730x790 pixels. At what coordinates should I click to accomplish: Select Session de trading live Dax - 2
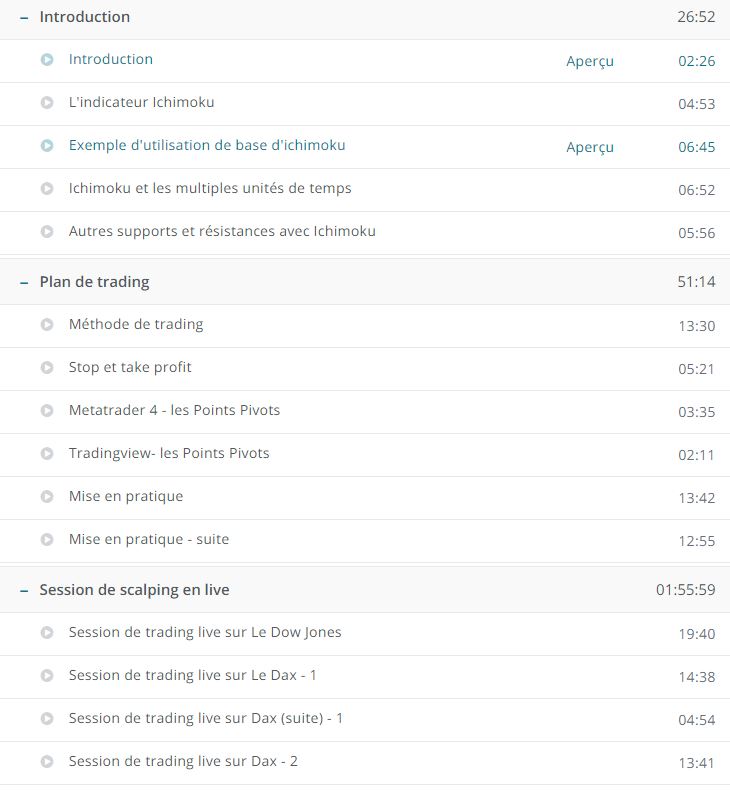pyautogui.click(x=183, y=762)
